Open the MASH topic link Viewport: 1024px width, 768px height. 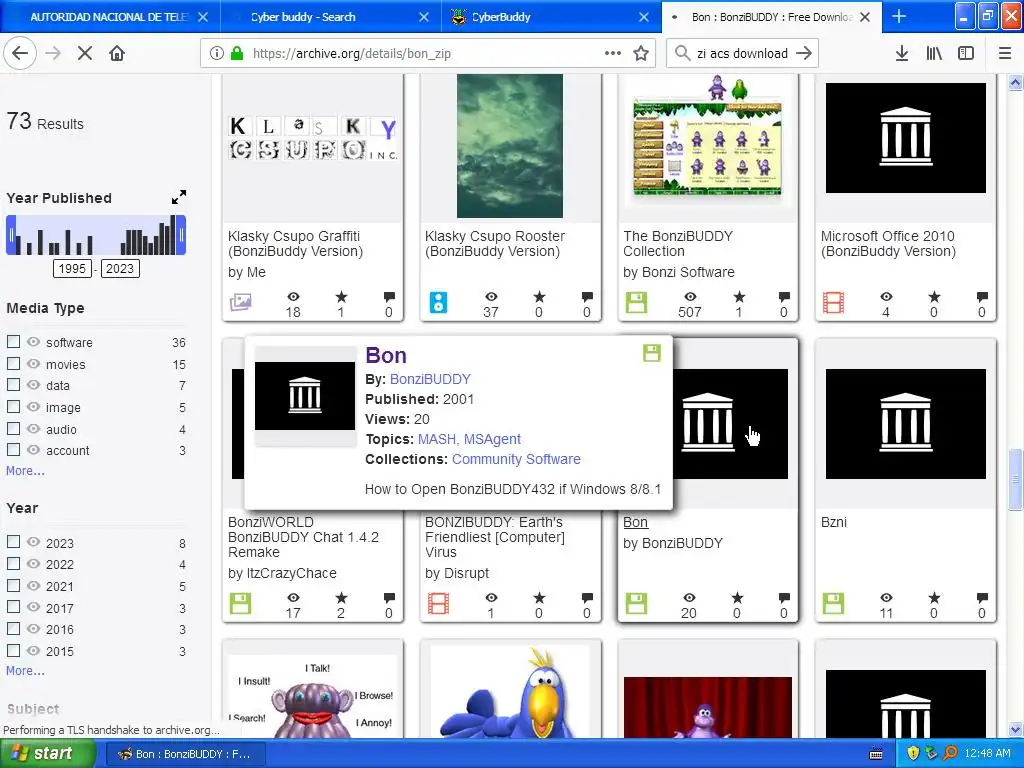click(438, 439)
